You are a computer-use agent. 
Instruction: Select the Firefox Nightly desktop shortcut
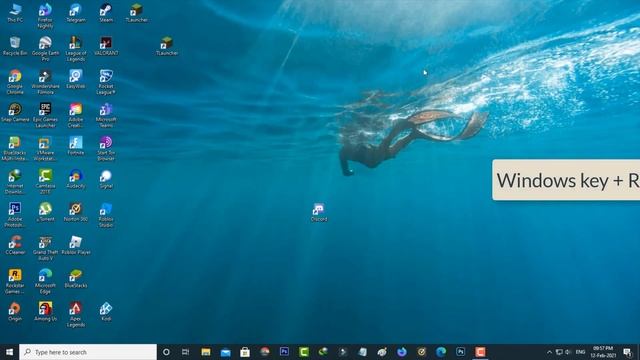(45, 16)
